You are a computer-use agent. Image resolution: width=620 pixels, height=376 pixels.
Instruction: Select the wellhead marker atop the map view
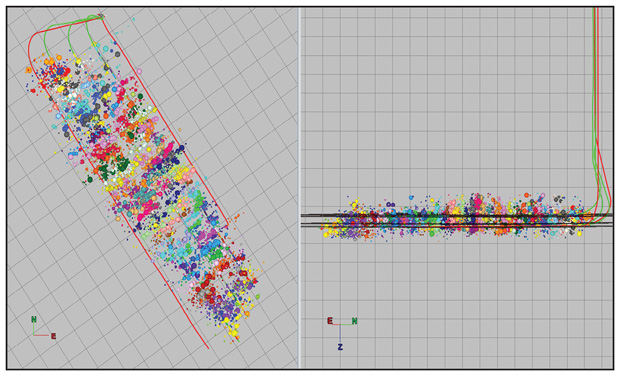click(x=101, y=16)
